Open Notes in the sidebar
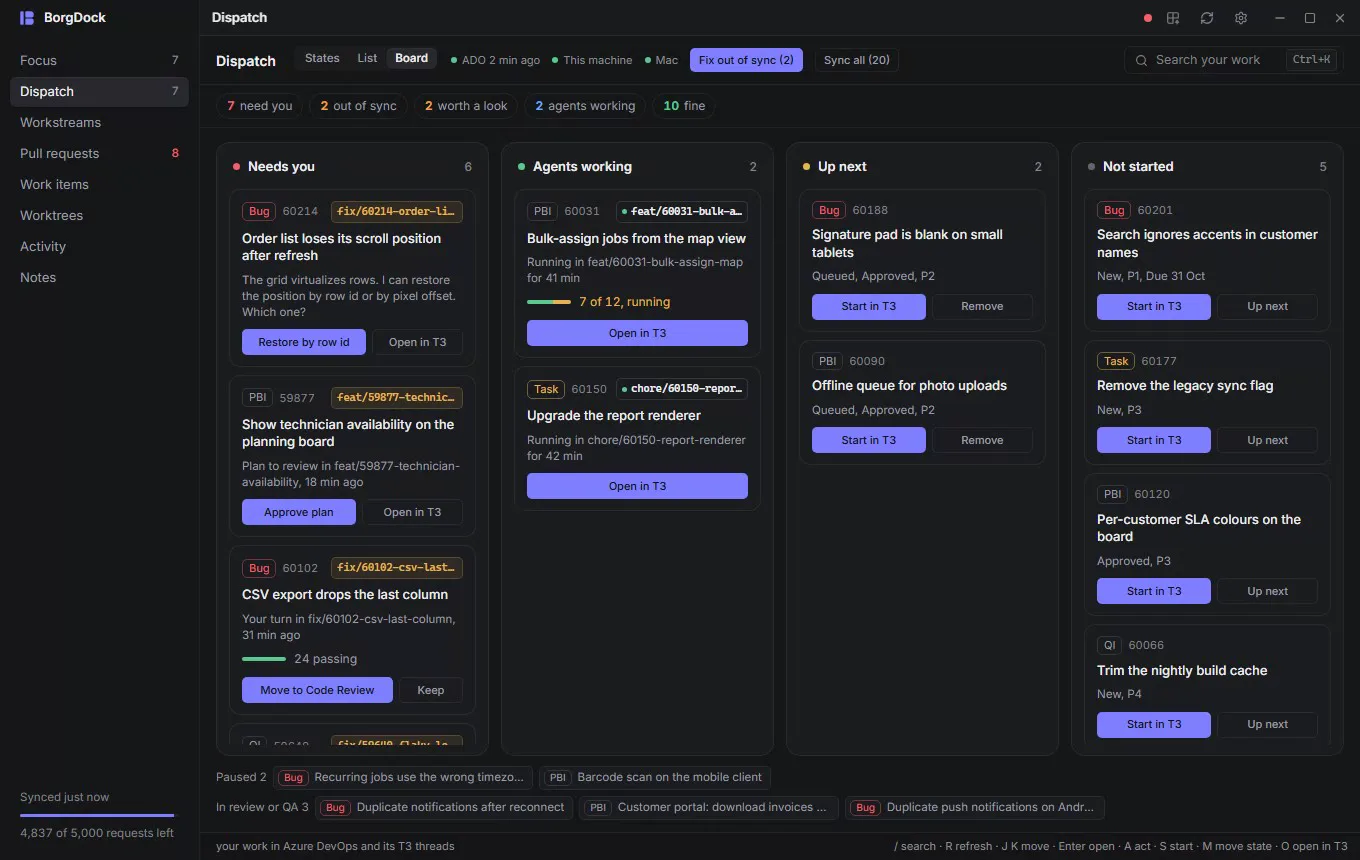Viewport: 1360px width, 860px height. tap(99, 277)
